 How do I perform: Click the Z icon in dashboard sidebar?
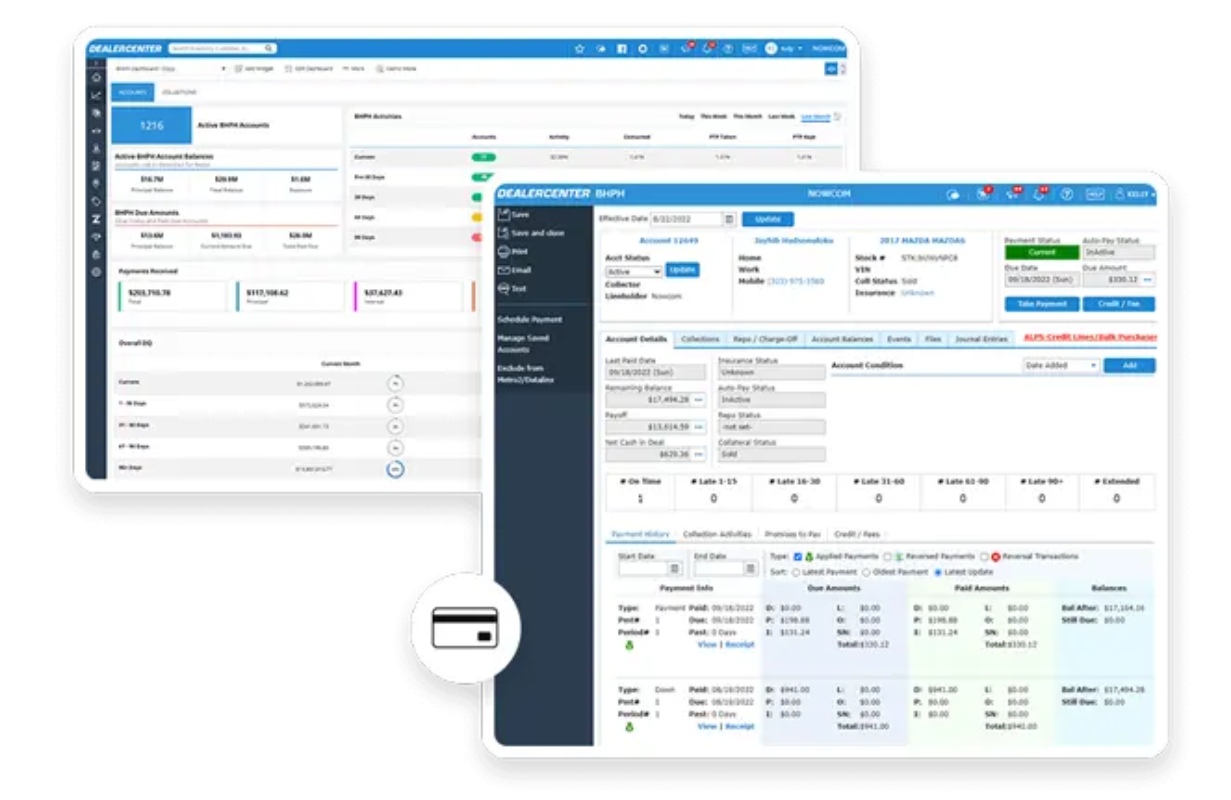click(96, 218)
